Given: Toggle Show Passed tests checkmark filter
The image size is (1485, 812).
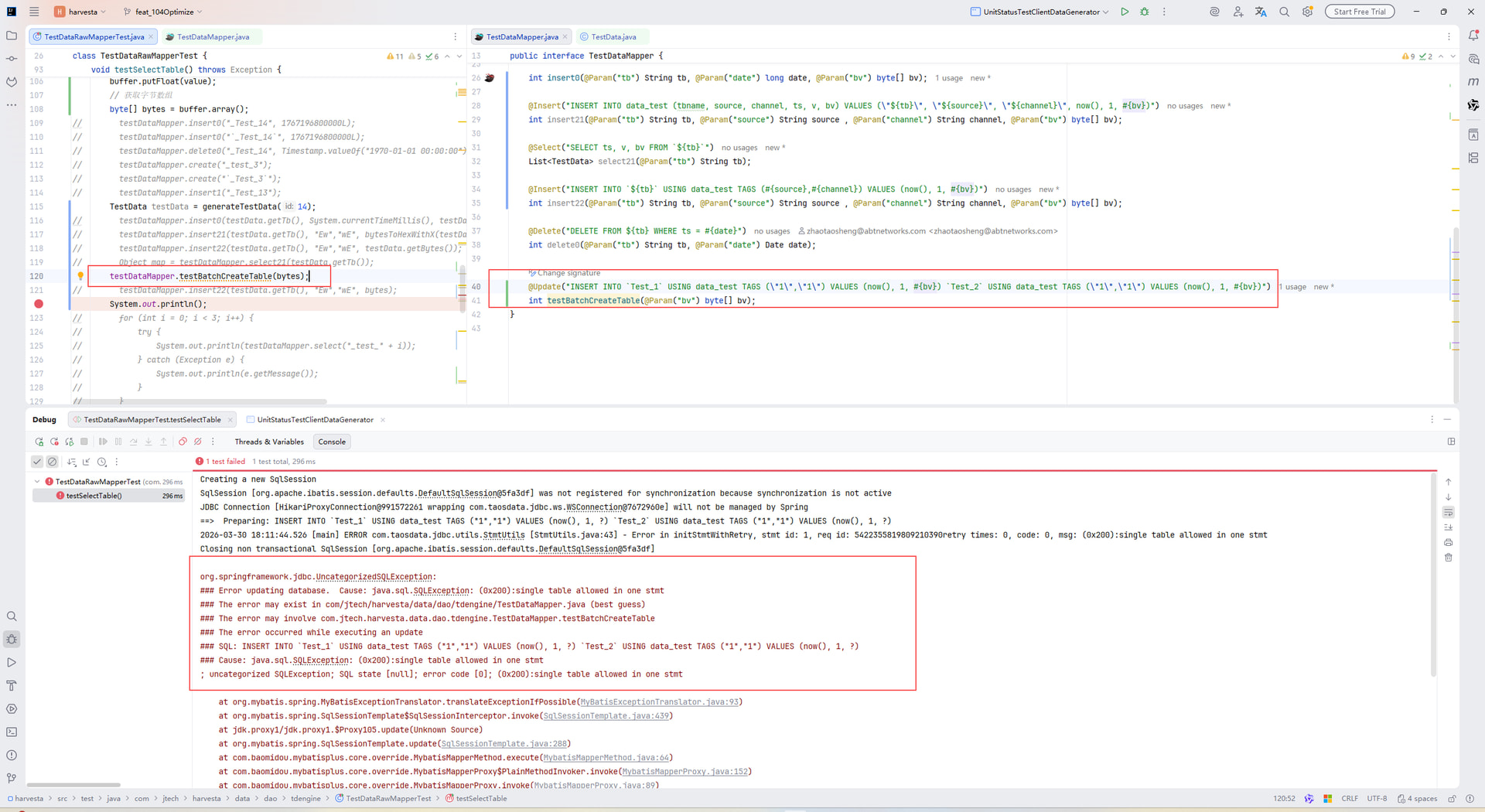Looking at the screenshot, I should [37, 462].
